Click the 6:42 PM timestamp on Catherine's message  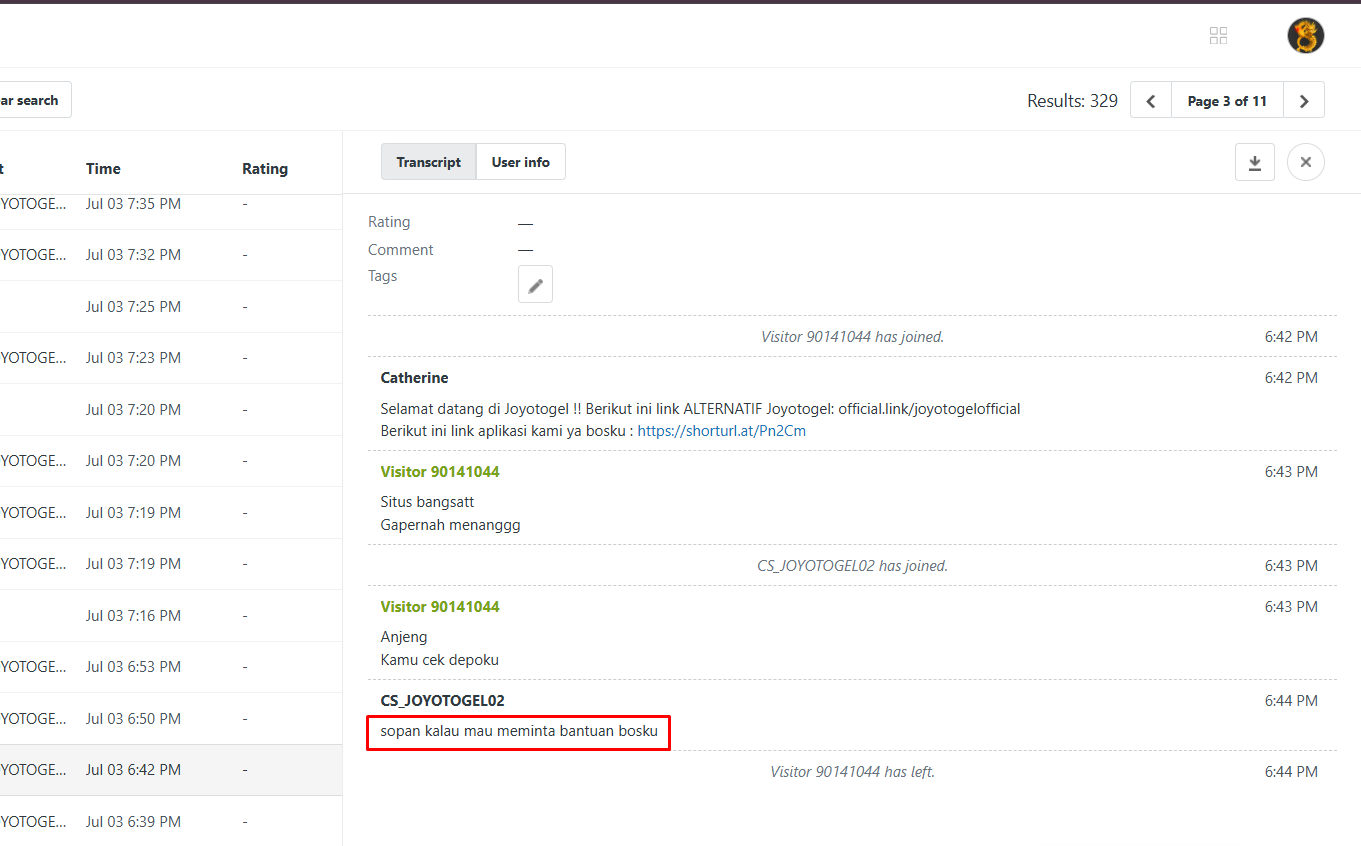(x=1291, y=378)
